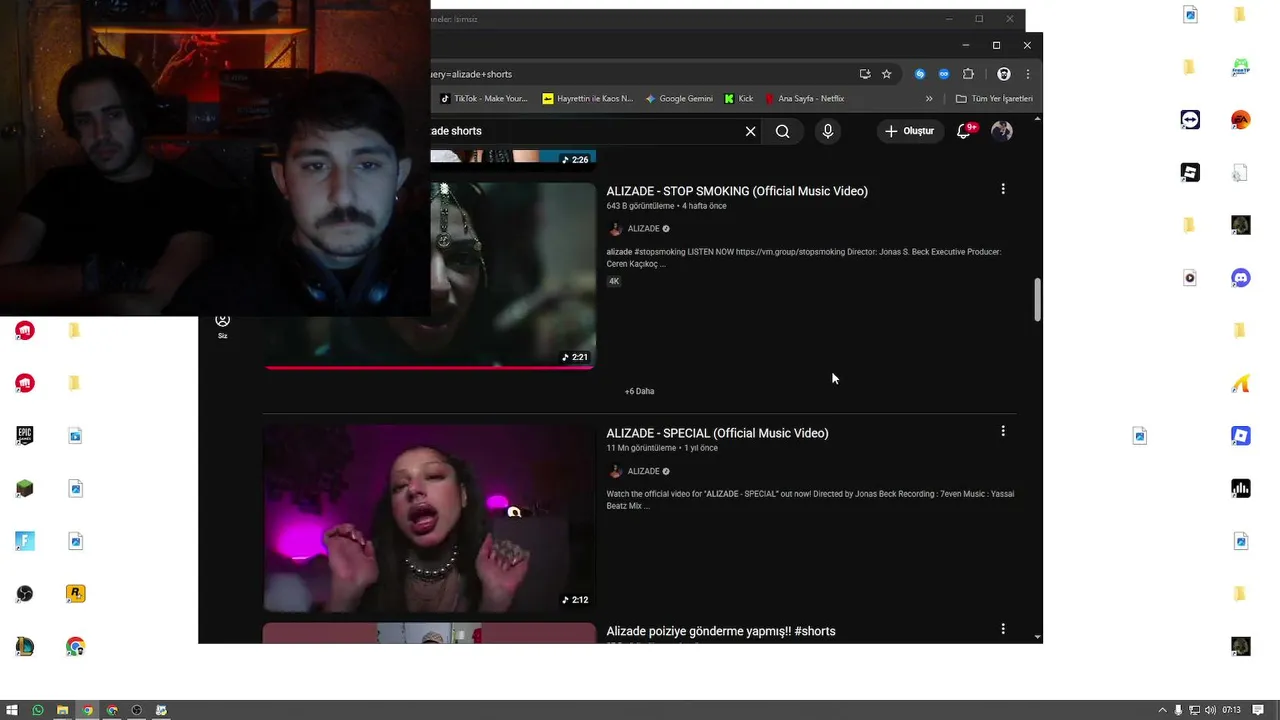
Task: Open the TeamViewer desktop shortcut
Action: (x=1190, y=120)
